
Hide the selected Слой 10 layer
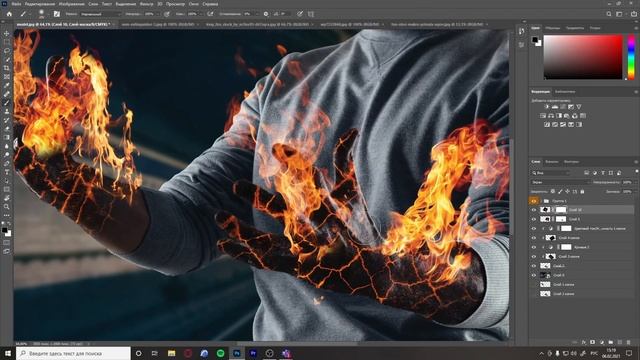[533, 210]
